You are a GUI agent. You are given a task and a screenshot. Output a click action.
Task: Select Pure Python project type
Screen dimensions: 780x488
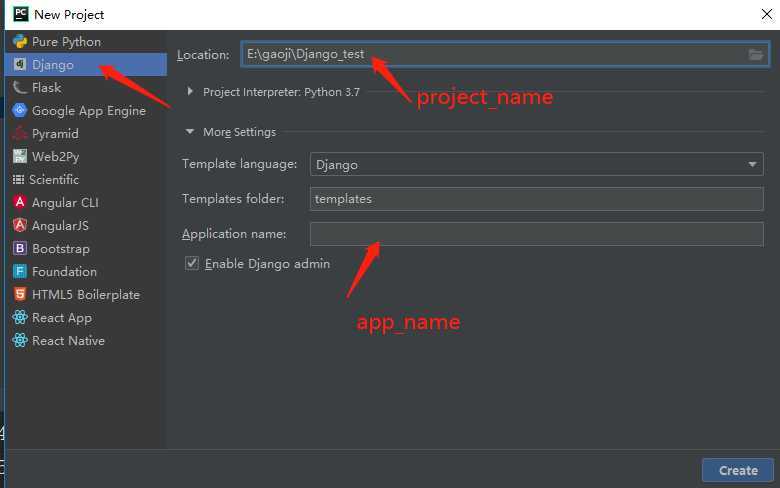(86, 41)
